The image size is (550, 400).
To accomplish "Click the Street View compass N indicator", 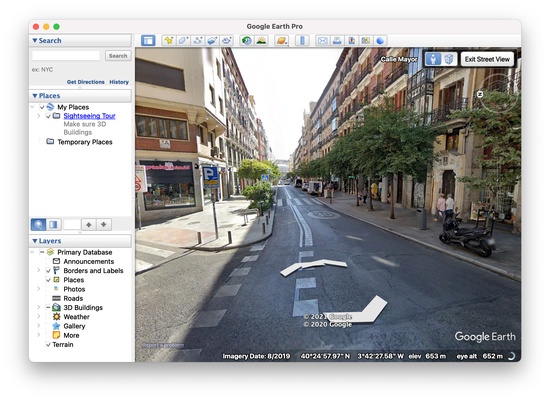I will pyautogui.click(x=480, y=94).
